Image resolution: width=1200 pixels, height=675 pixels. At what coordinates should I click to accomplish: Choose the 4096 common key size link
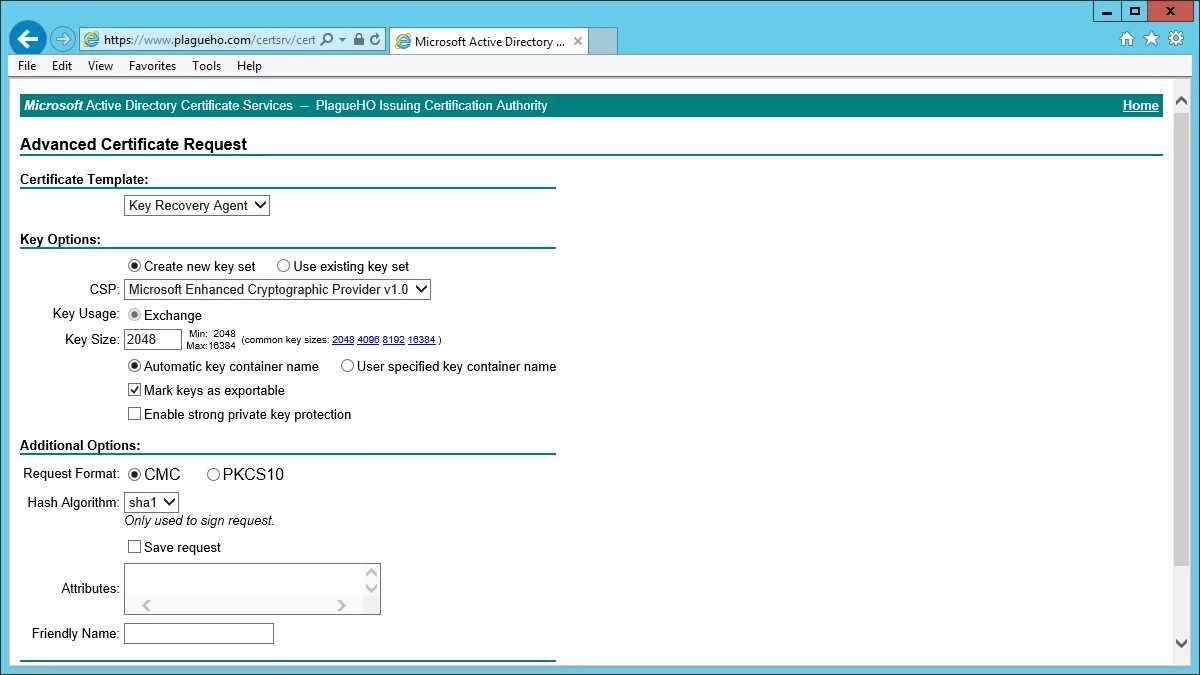pyautogui.click(x=368, y=340)
